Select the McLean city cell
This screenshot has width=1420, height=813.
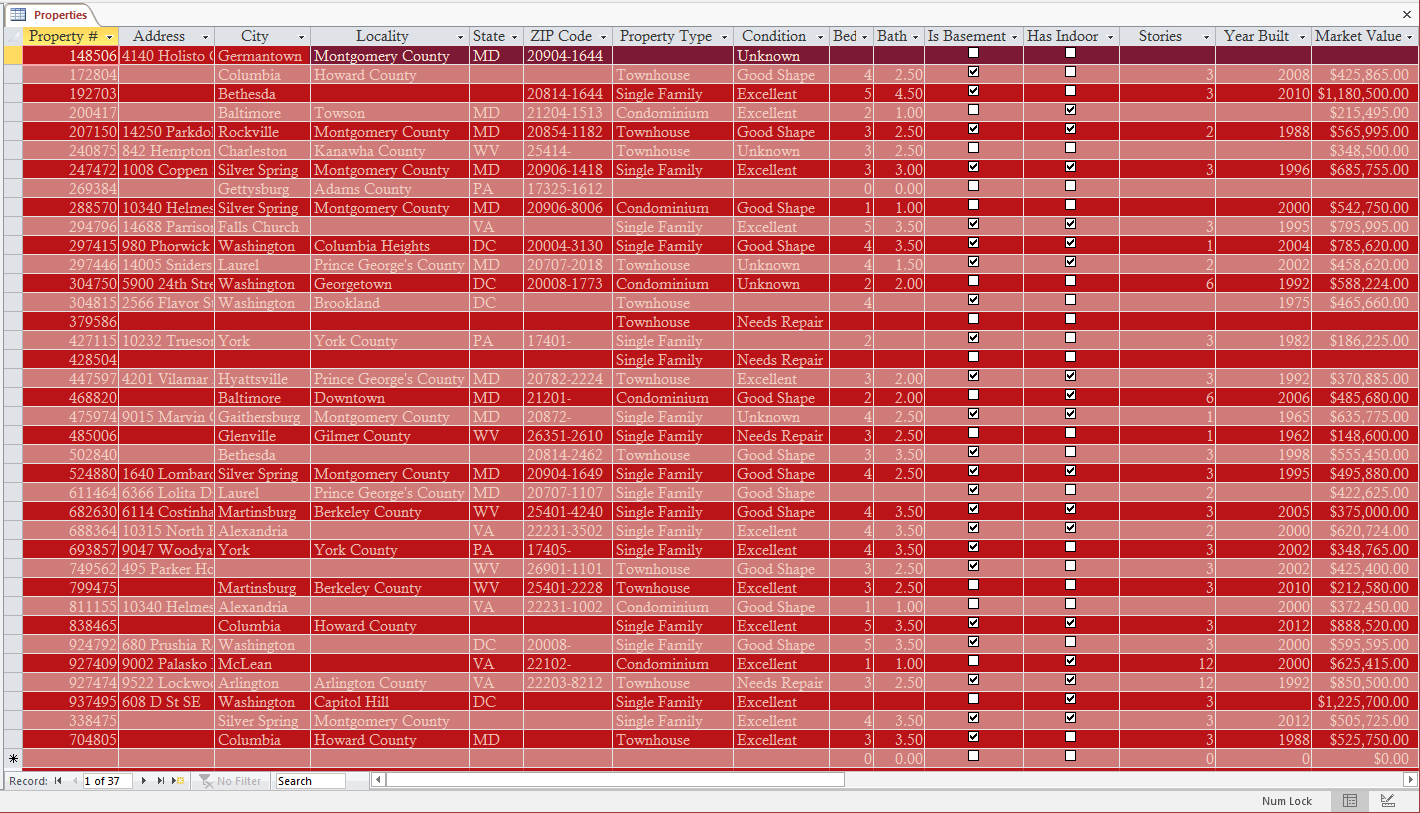click(262, 664)
